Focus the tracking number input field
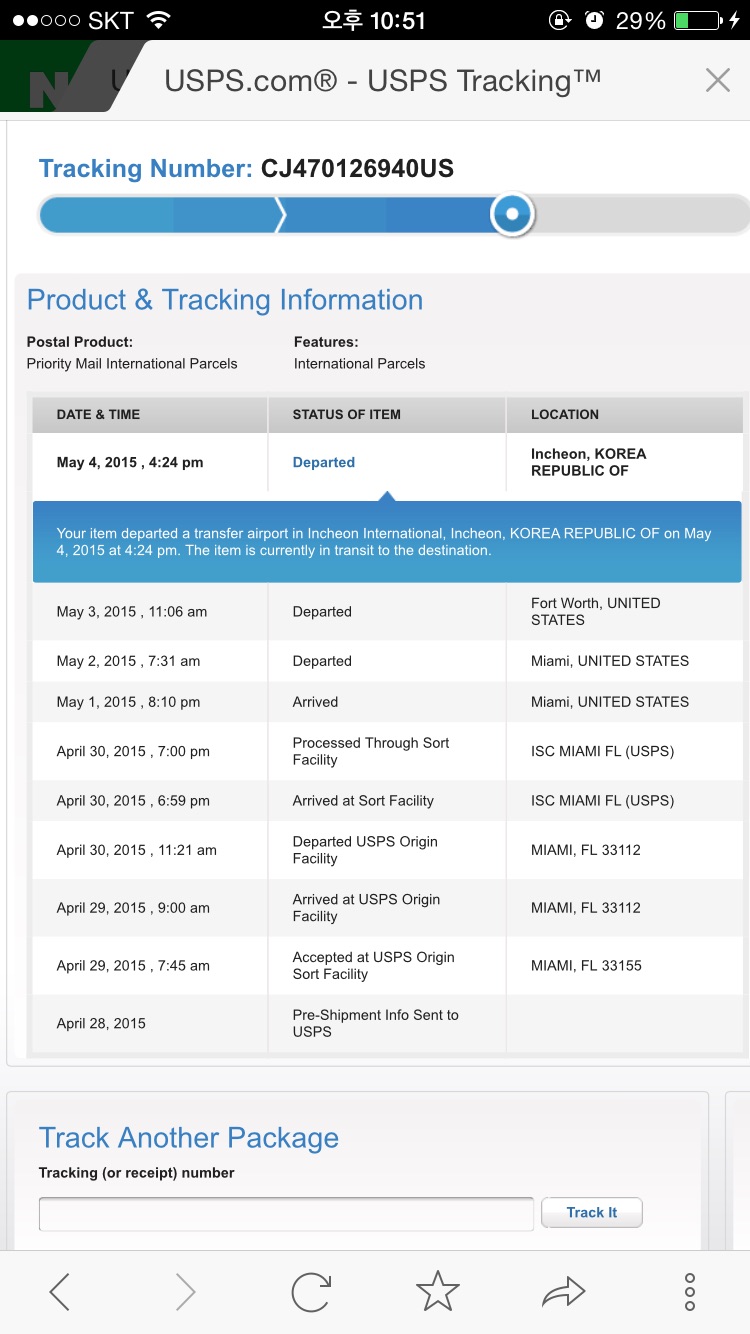The width and height of the screenshot is (750, 1334). (x=286, y=1213)
